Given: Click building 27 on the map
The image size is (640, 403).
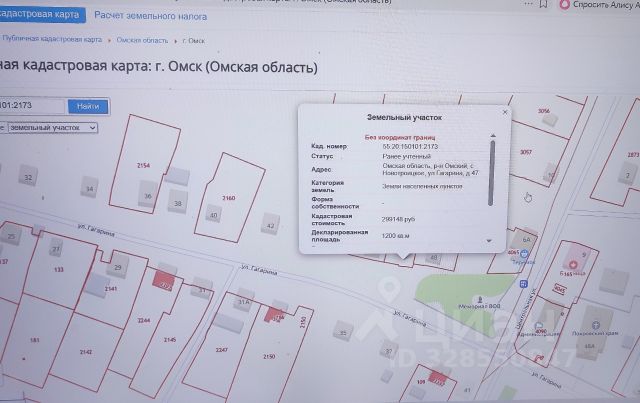Looking at the screenshot, I should click(56, 248).
